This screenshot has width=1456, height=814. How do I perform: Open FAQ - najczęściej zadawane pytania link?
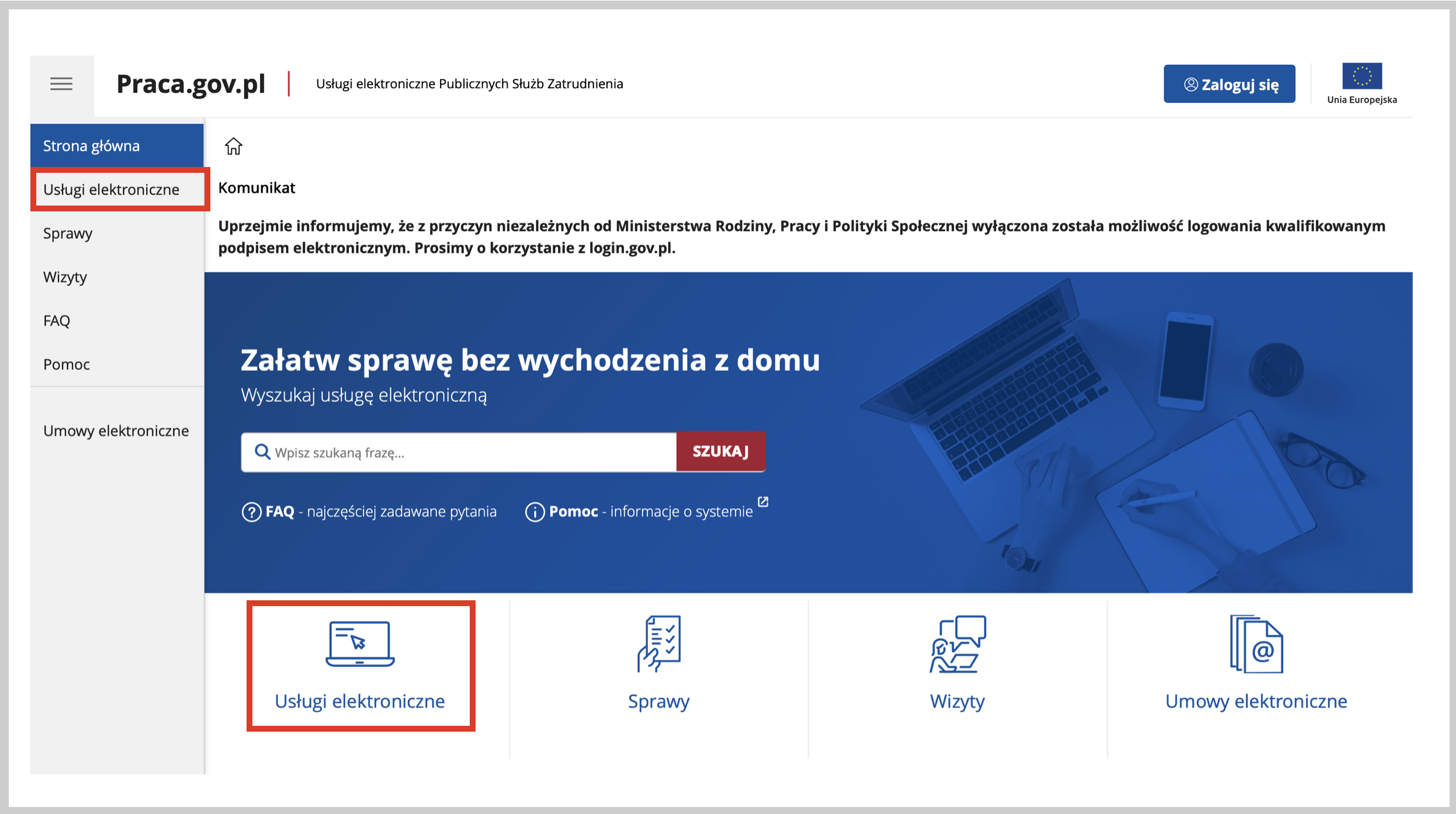tap(369, 512)
